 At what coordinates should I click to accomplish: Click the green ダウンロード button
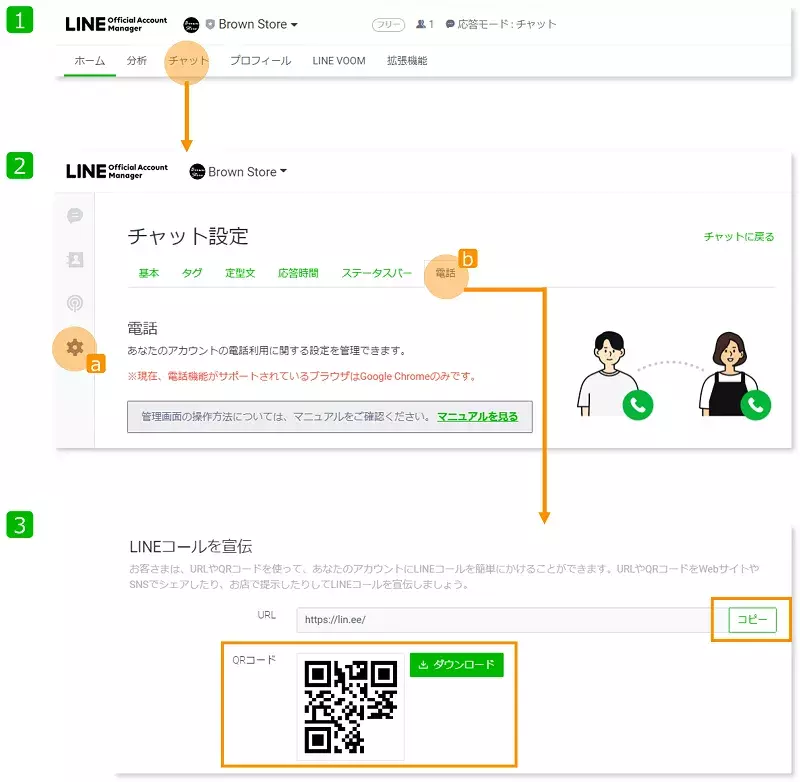(457, 665)
